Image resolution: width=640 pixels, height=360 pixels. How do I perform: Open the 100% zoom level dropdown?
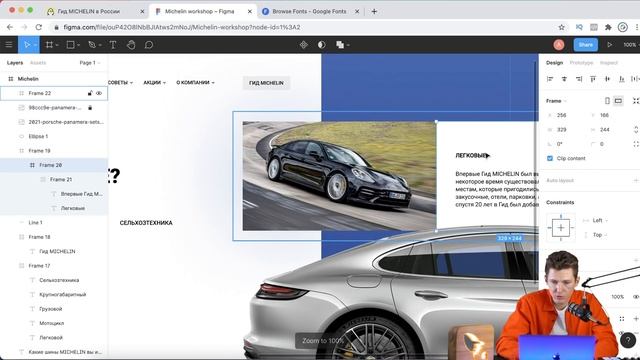click(631, 45)
